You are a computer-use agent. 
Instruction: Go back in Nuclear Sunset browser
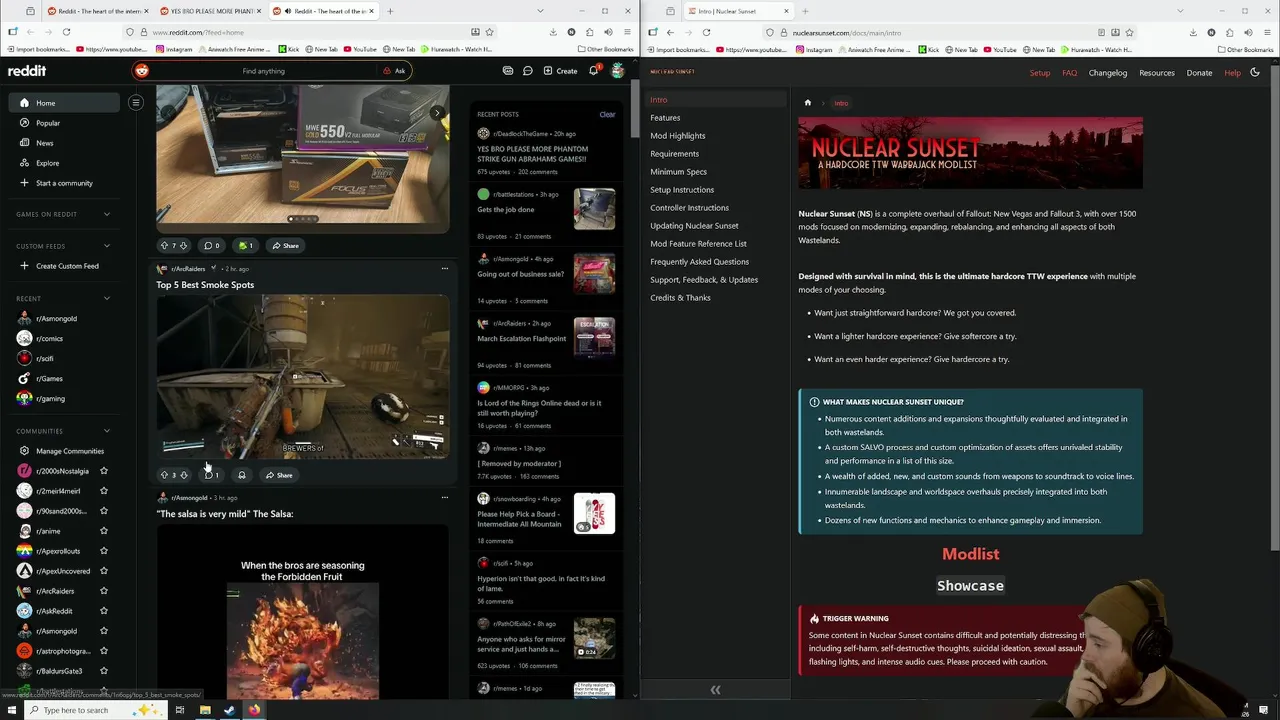(x=670, y=32)
